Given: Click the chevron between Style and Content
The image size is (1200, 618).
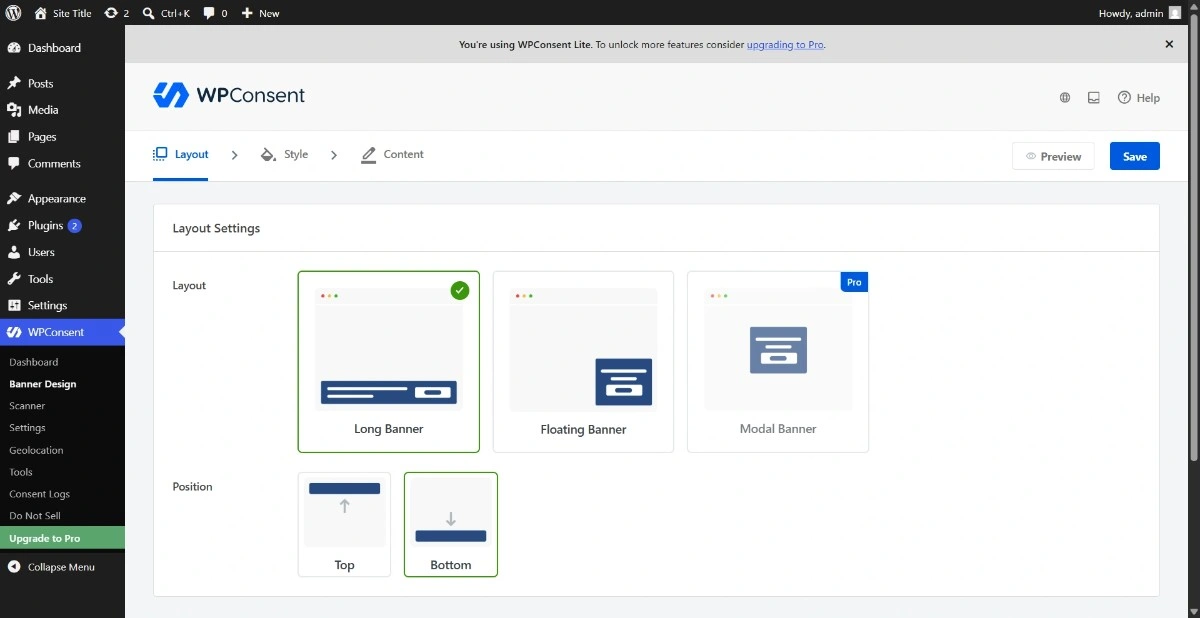Looking at the screenshot, I should [x=334, y=155].
